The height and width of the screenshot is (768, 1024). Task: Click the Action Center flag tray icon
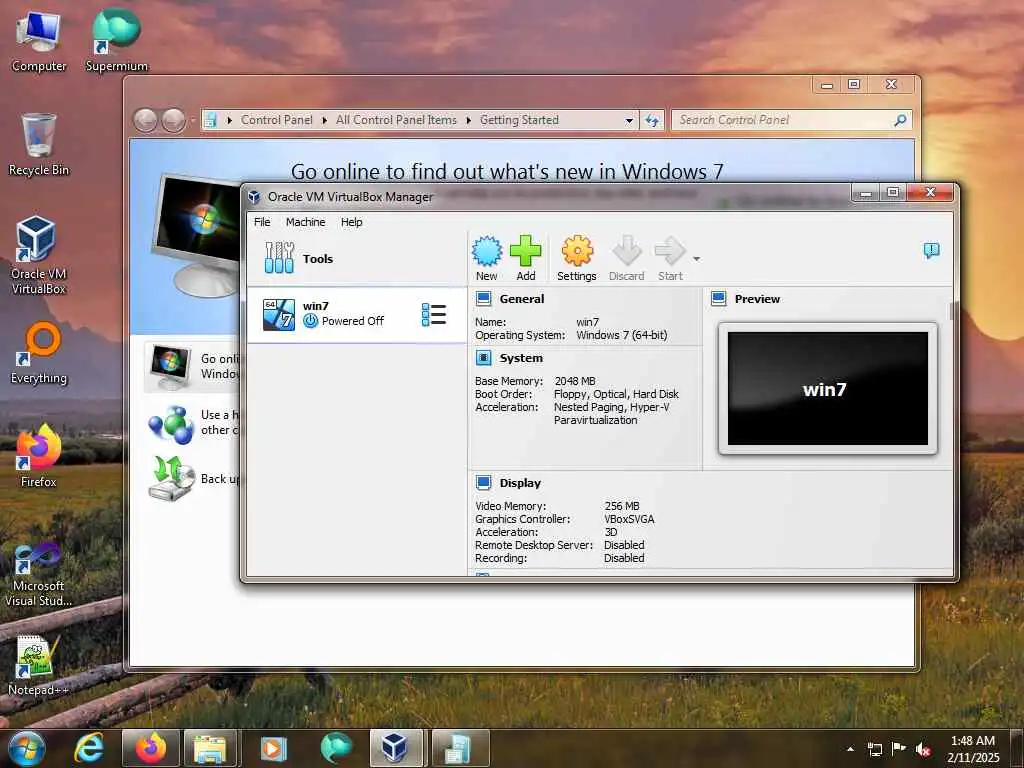[899, 749]
